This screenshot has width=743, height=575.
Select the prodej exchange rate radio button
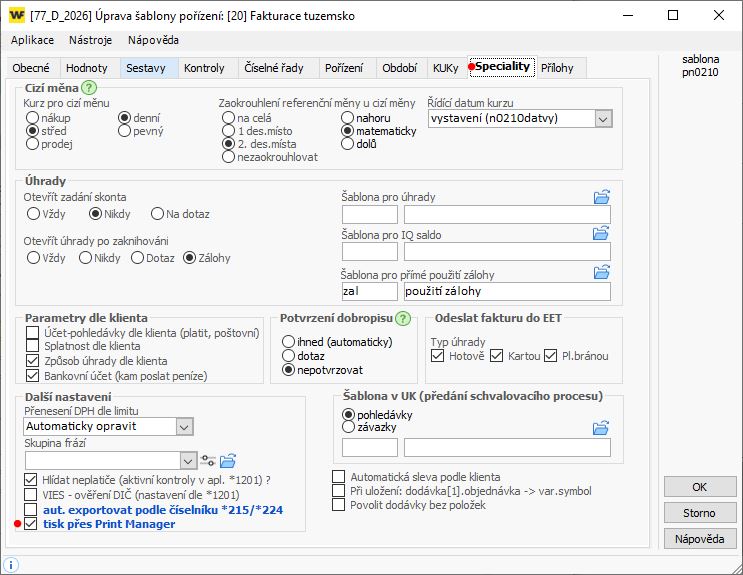coord(33,144)
